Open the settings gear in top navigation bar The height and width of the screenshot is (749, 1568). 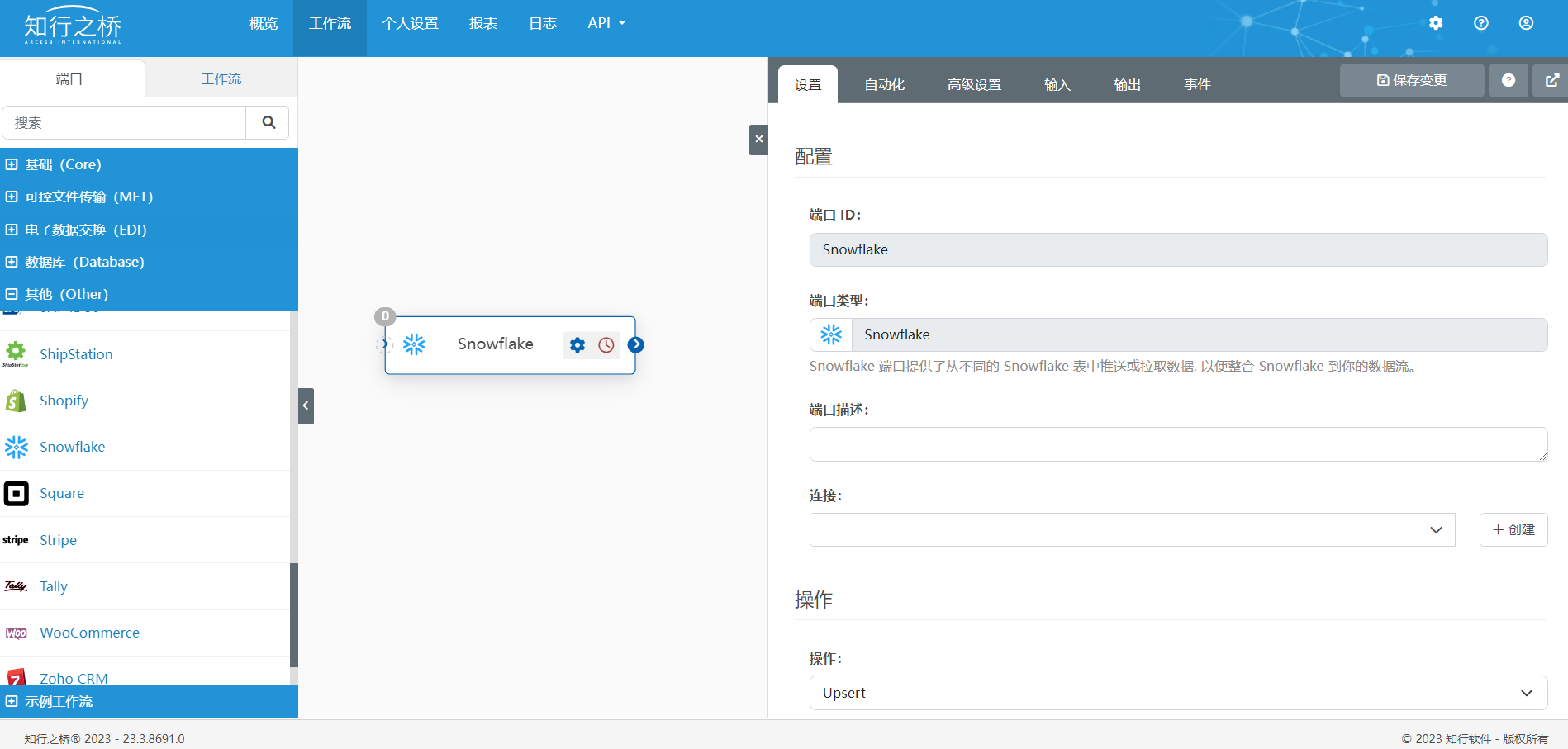(1436, 23)
